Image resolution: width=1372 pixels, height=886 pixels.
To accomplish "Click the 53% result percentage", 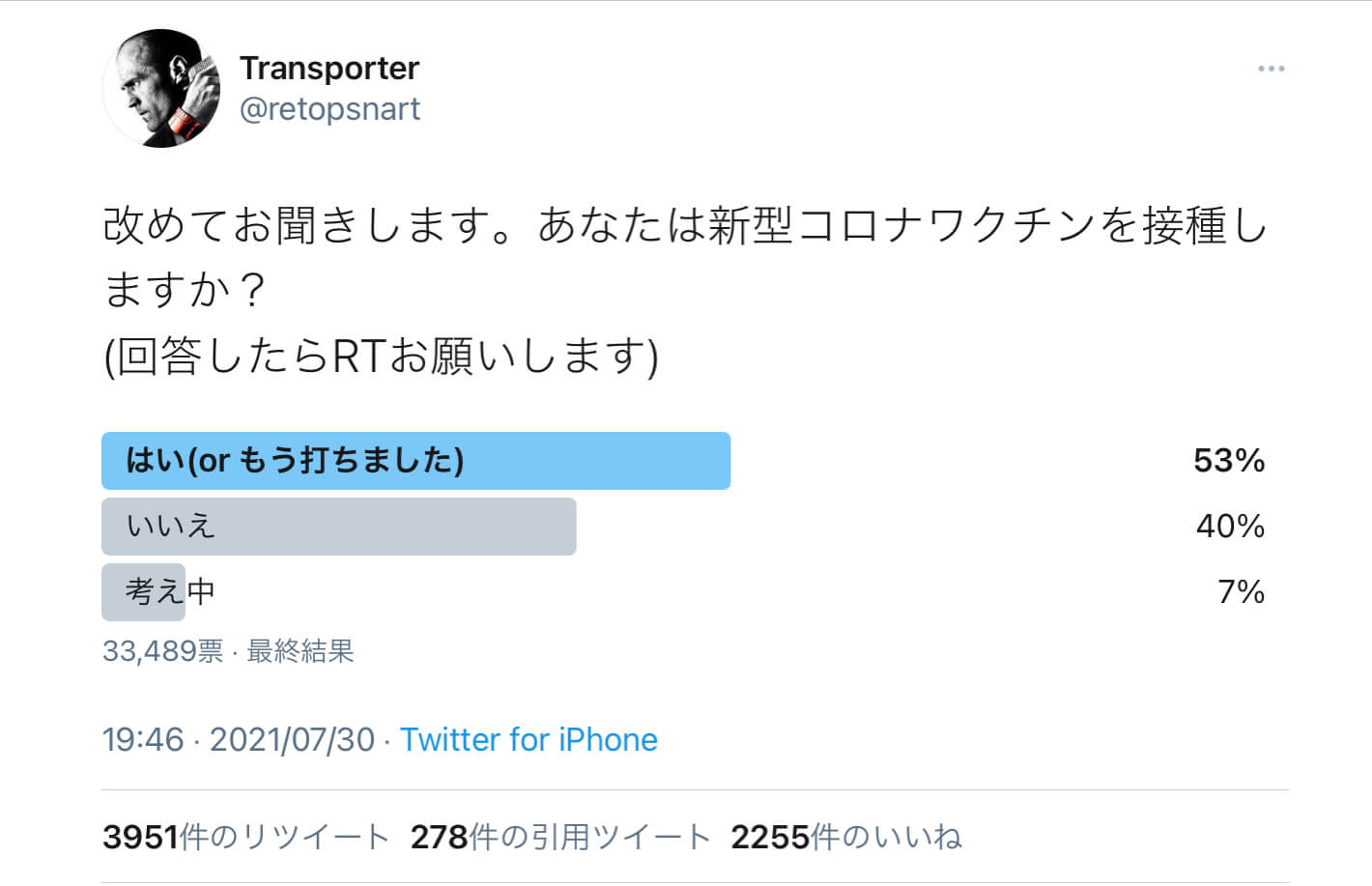I will coord(1229,461).
